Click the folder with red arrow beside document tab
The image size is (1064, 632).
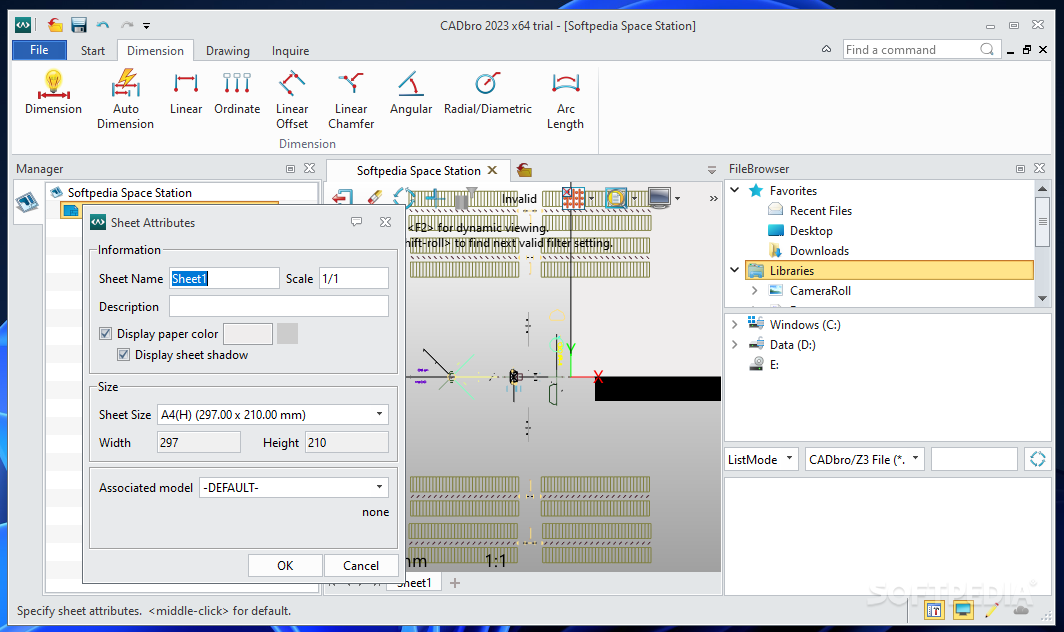click(x=524, y=170)
